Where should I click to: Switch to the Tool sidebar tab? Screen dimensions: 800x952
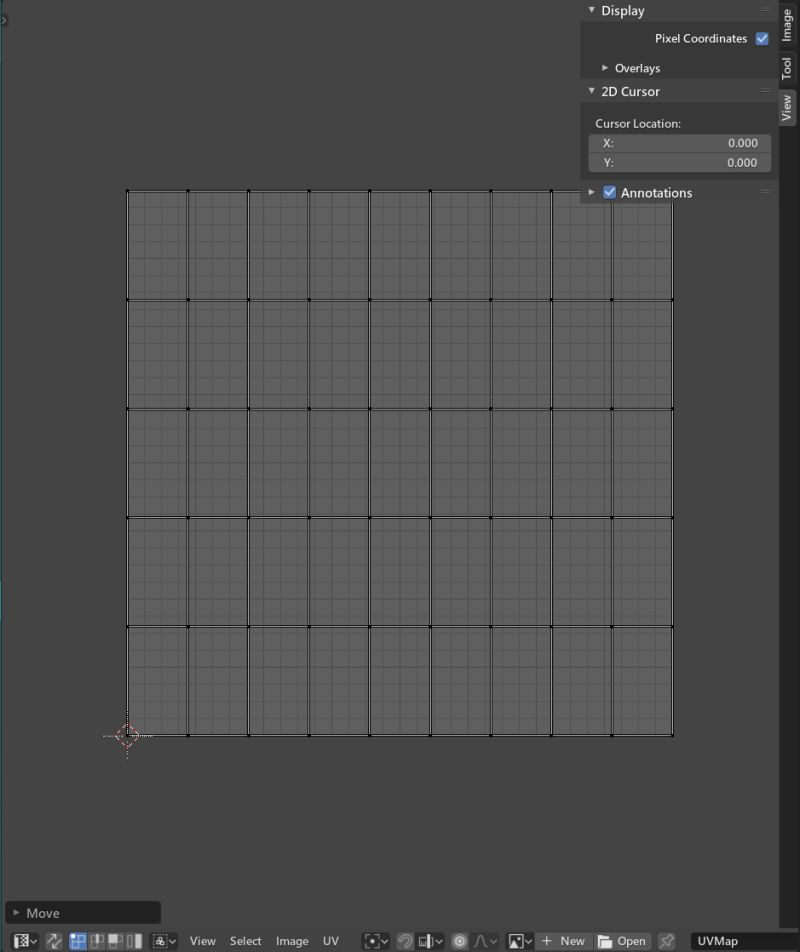click(x=787, y=65)
